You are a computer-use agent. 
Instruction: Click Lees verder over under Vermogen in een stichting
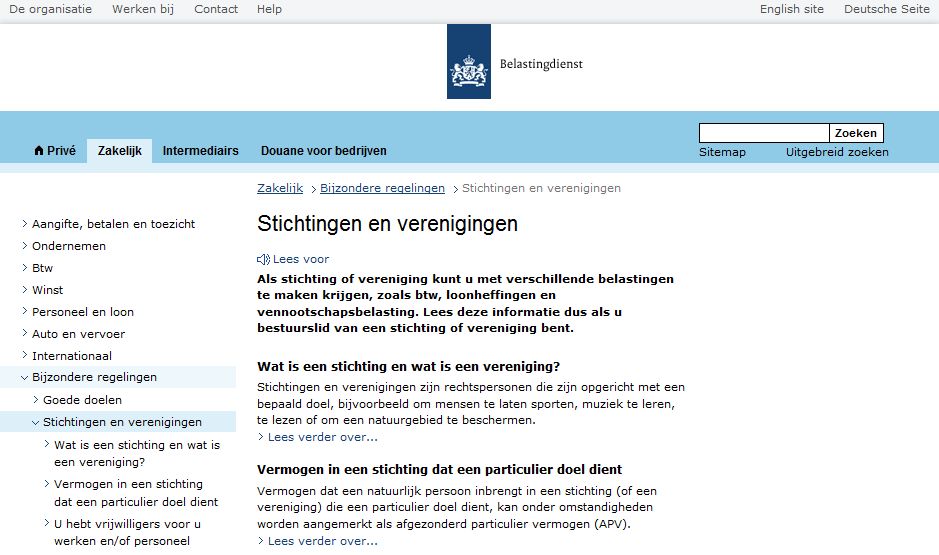click(x=322, y=541)
